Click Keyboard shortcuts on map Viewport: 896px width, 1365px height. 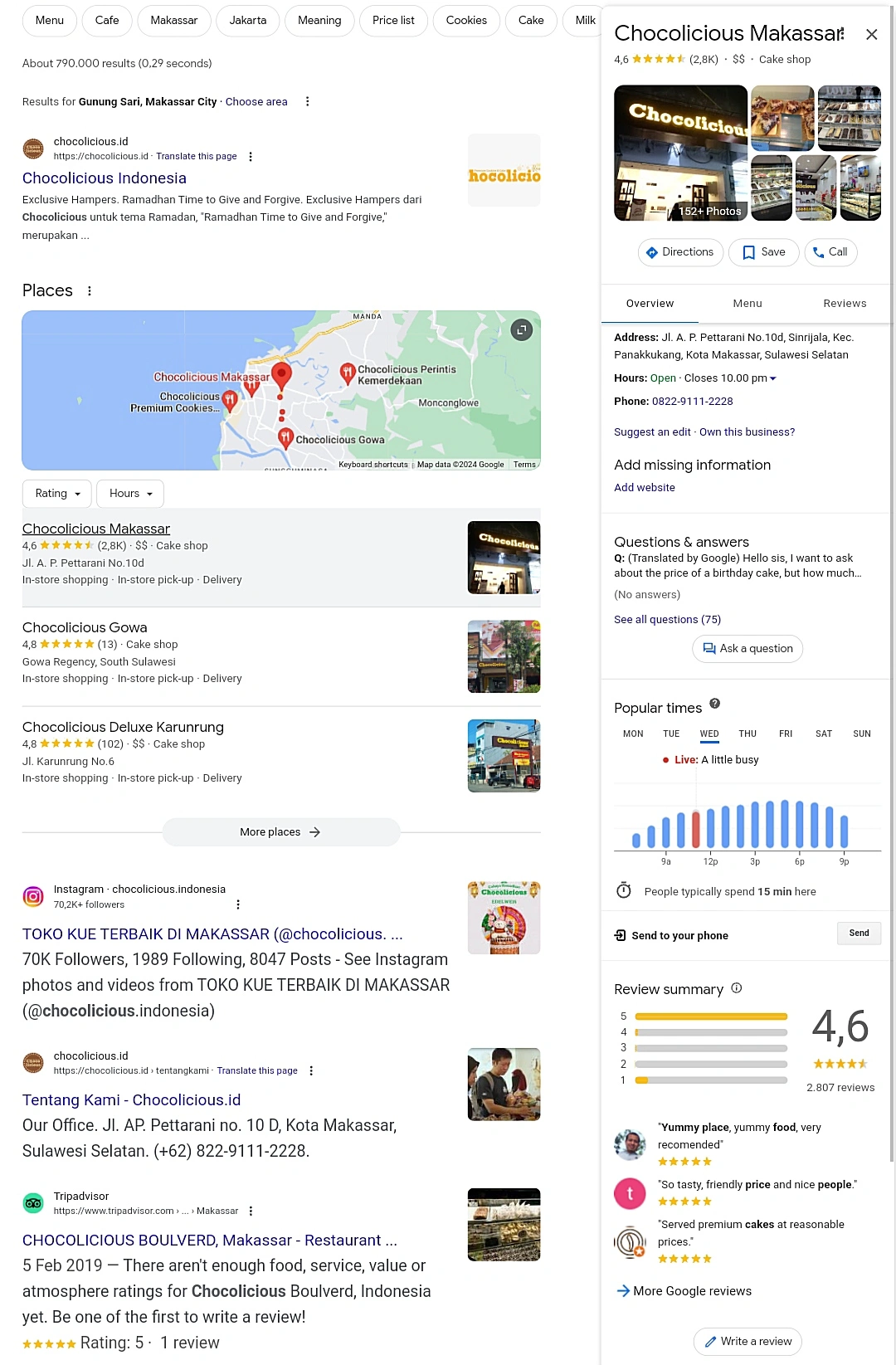point(373,465)
